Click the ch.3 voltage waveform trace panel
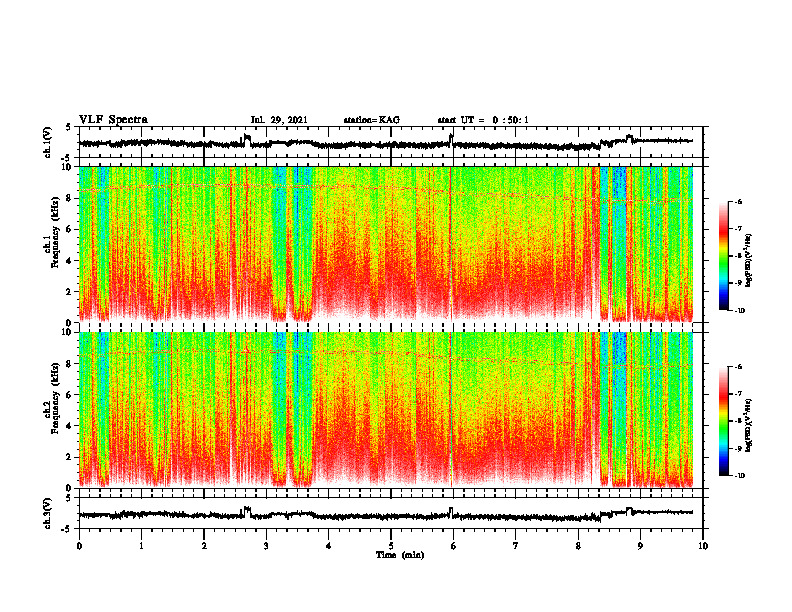 [x=391, y=513]
